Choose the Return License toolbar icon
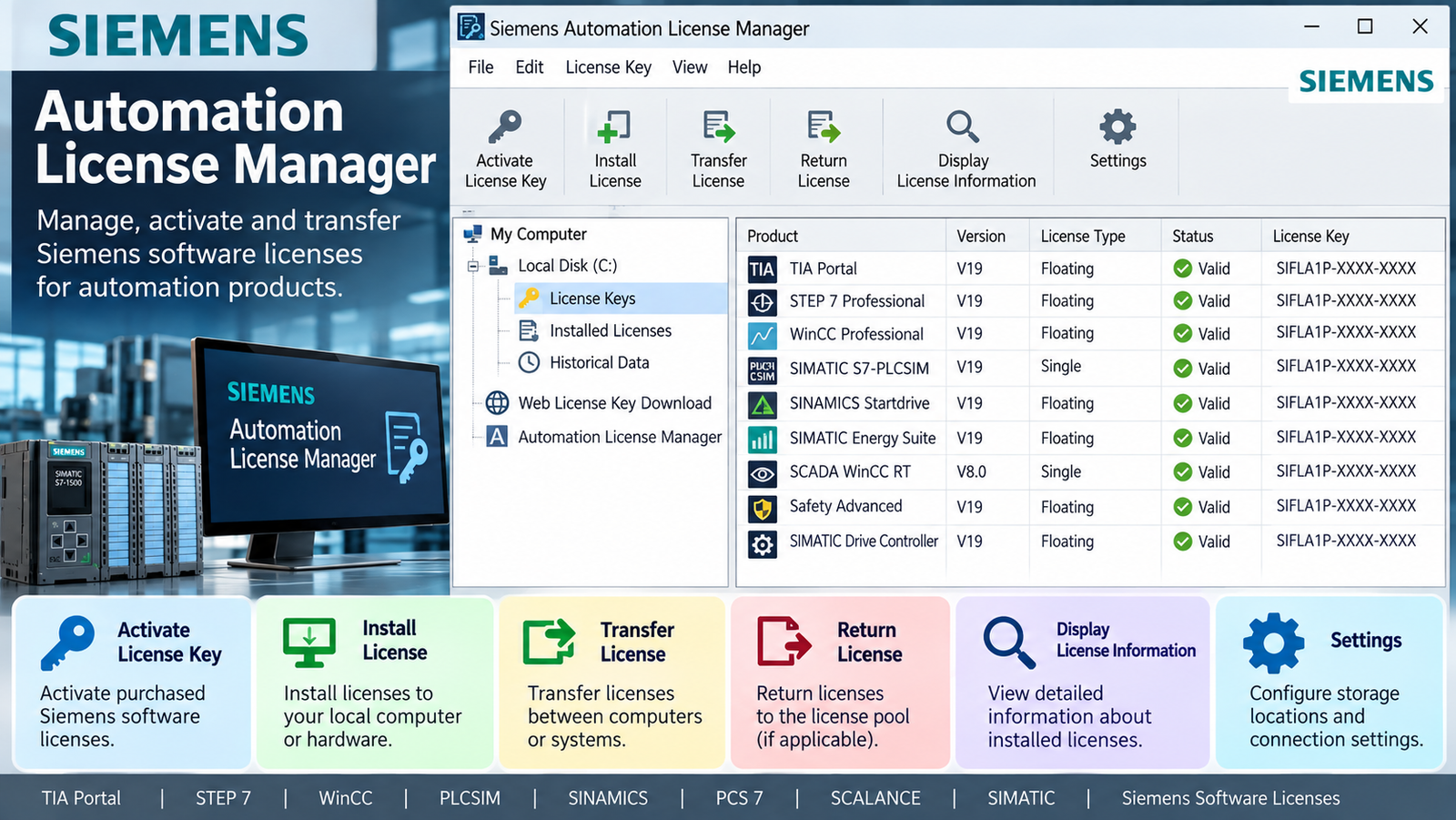The height and width of the screenshot is (820, 1456). [824, 127]
